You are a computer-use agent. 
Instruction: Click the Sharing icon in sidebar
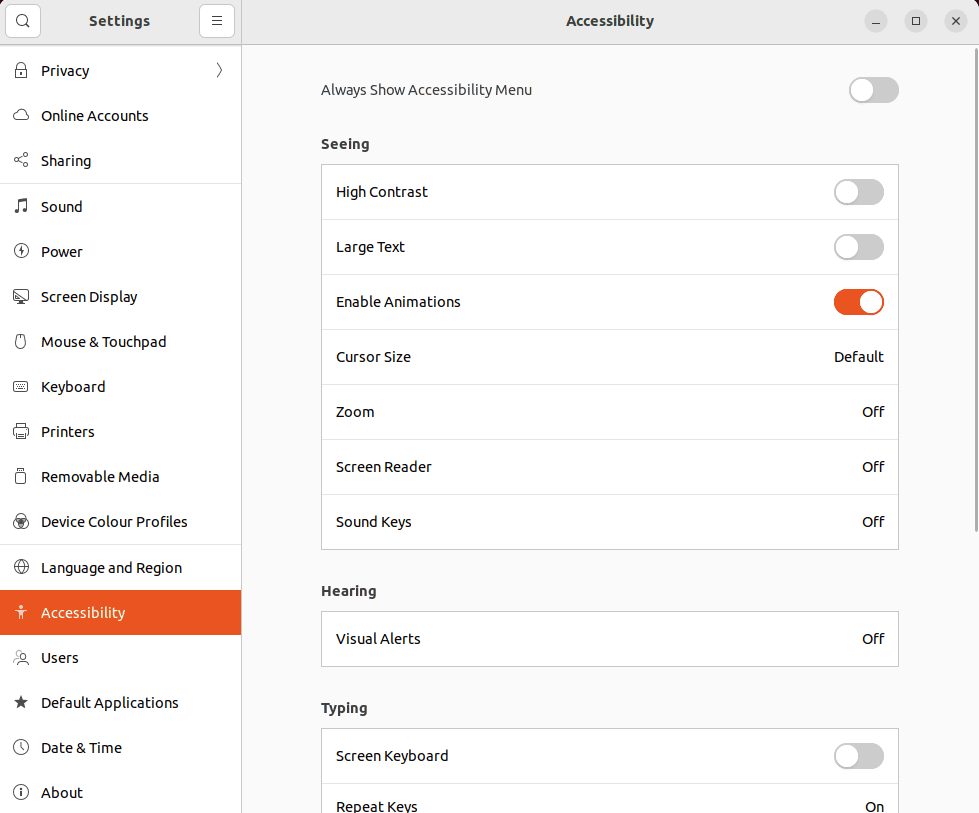[x=21, y=160]
